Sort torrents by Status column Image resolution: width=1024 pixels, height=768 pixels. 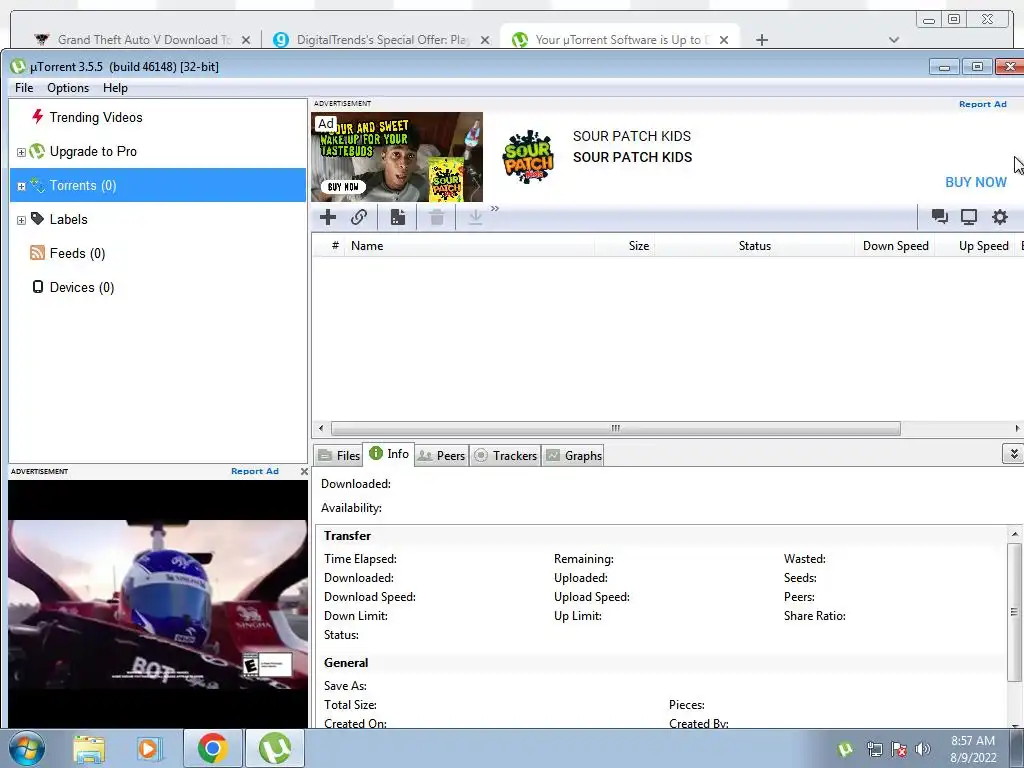(755, 246)
